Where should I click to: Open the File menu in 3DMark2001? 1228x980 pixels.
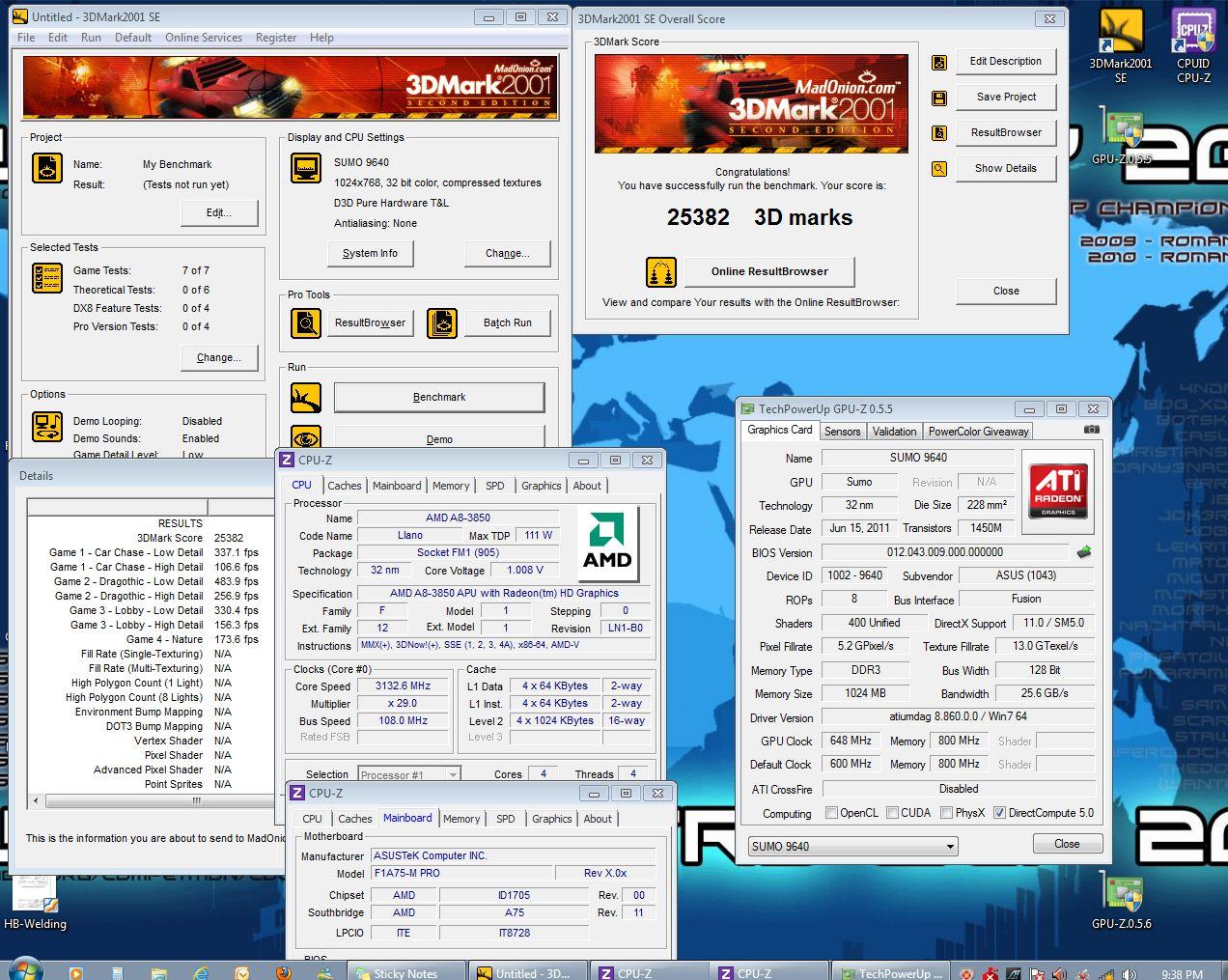pyautogui.click(x=26, y=38)
